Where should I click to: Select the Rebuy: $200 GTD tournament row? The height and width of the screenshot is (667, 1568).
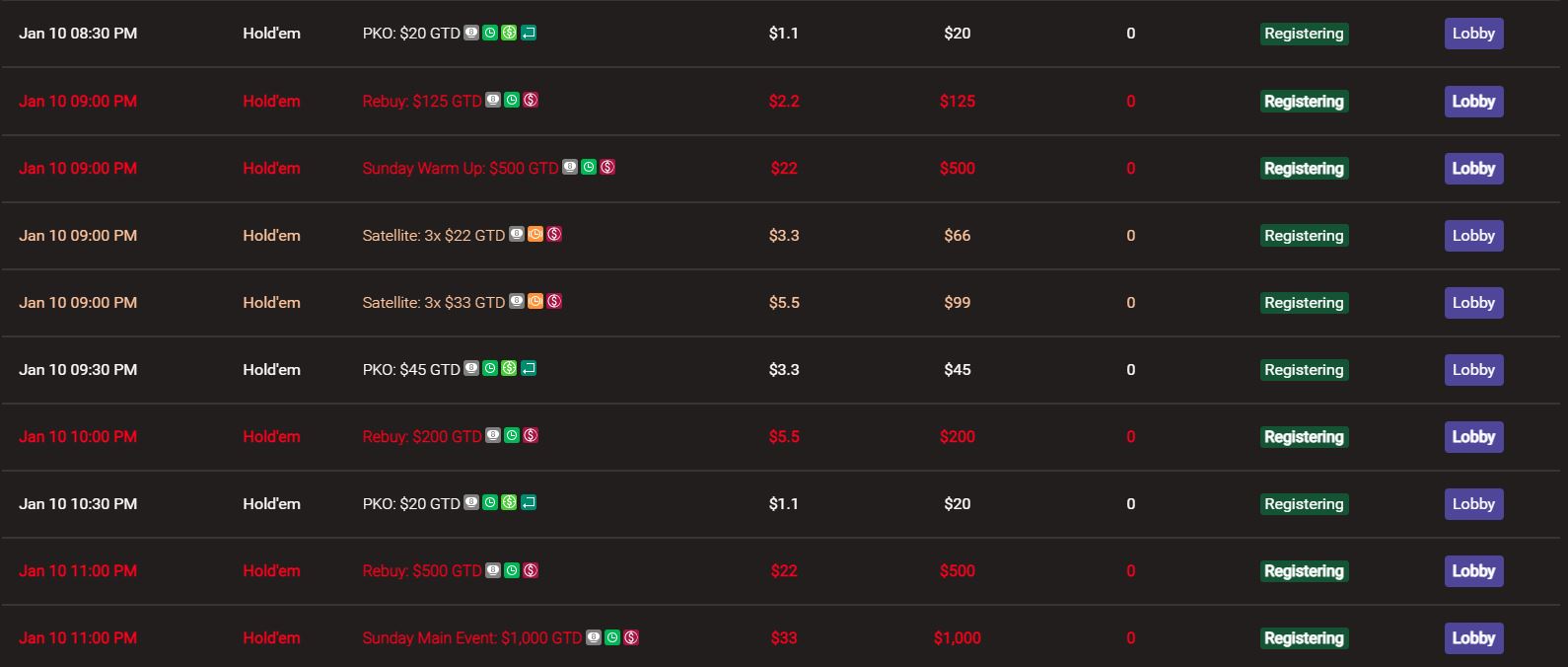pos(784,437)
